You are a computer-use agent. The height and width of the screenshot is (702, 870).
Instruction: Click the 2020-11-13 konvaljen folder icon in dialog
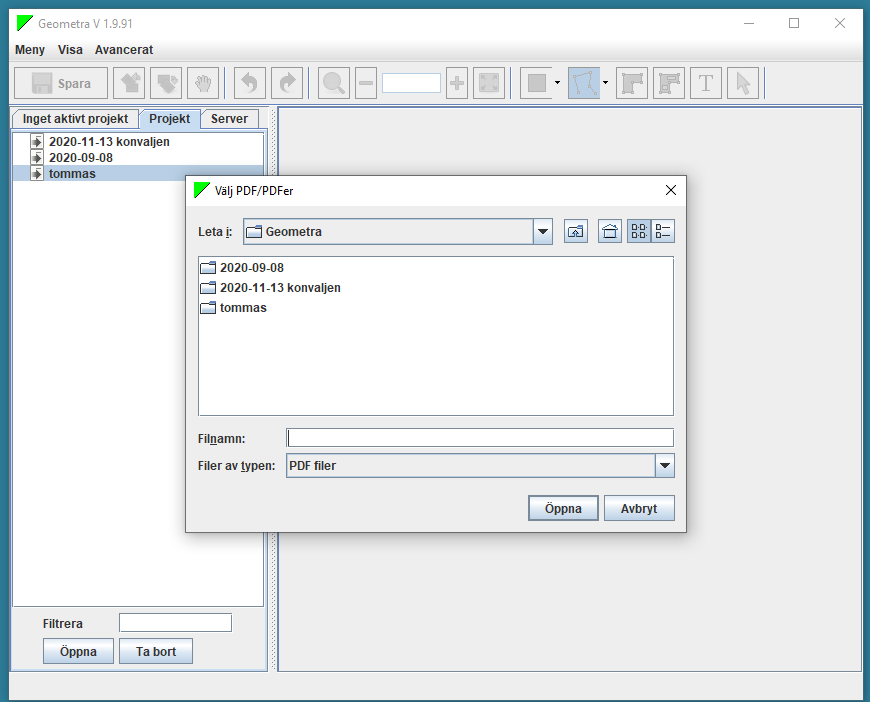tap(208, 288)
